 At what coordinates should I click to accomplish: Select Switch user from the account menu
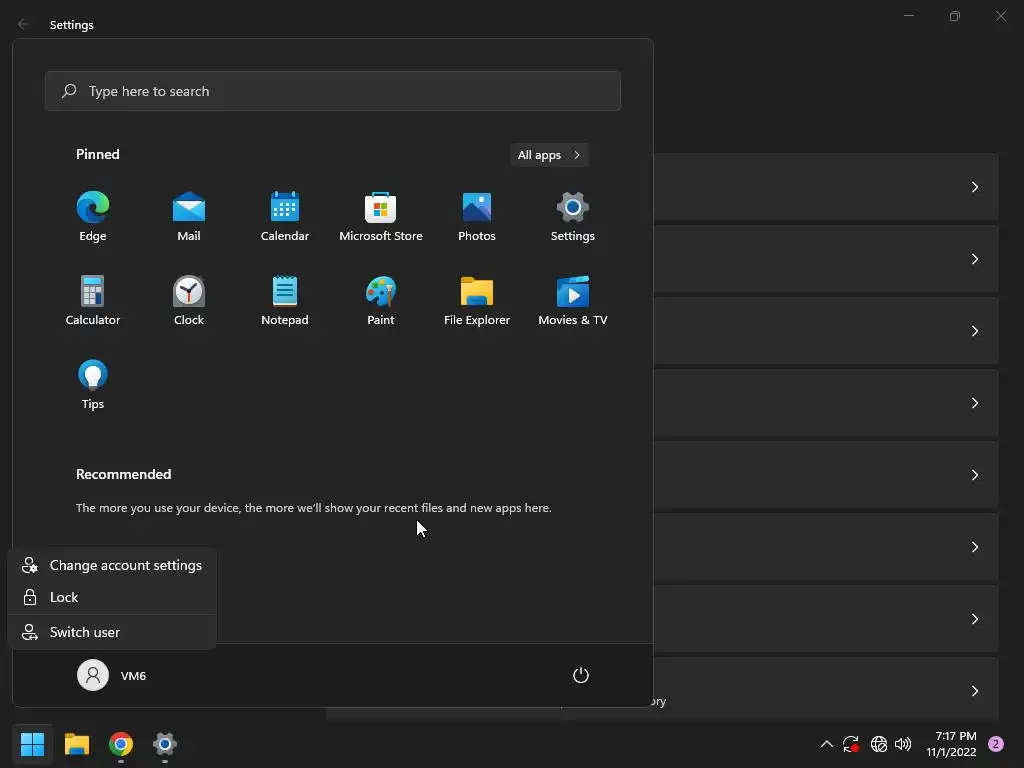112,632
